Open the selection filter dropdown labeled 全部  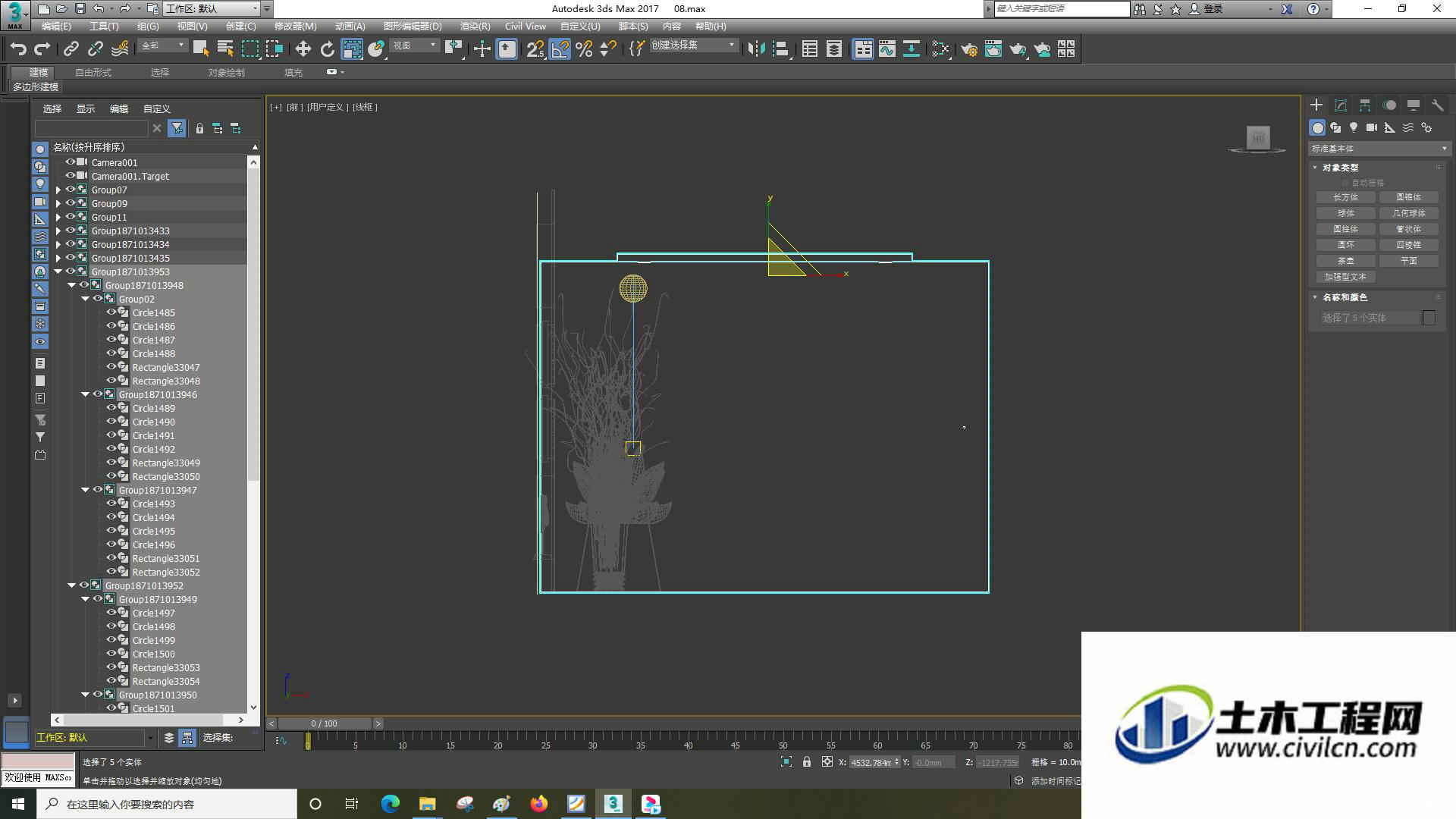click(163, 45)
